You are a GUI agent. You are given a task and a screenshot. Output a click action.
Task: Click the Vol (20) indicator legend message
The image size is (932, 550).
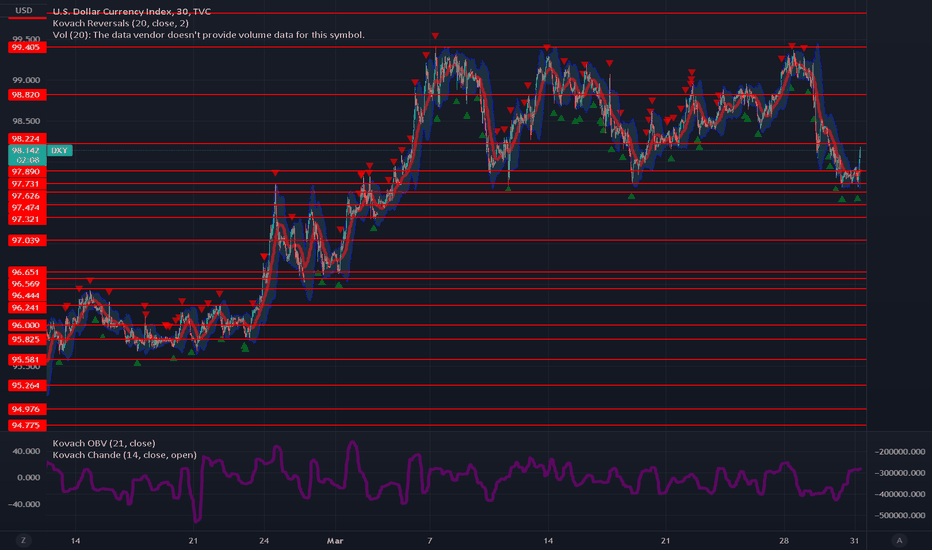point(209,35)
